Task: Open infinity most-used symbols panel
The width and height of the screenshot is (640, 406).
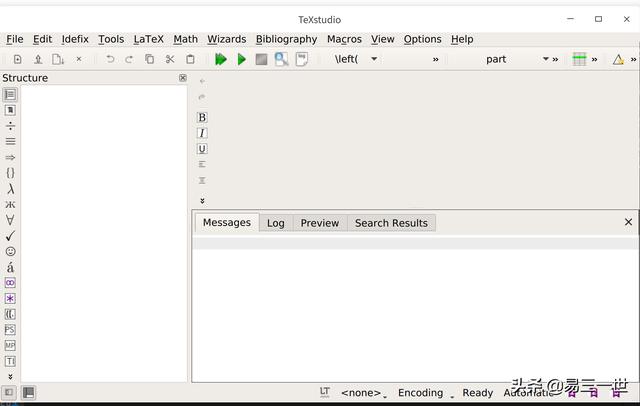Action: pyautogui.click(x=10, y=283)
